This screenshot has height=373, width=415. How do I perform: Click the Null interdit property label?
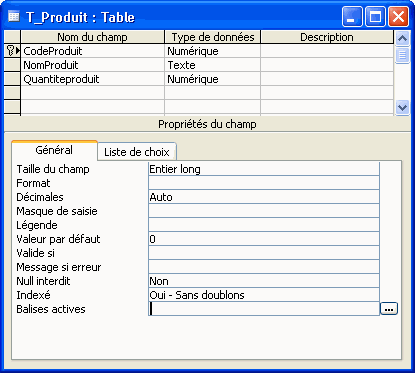click(x=43, y=281)
